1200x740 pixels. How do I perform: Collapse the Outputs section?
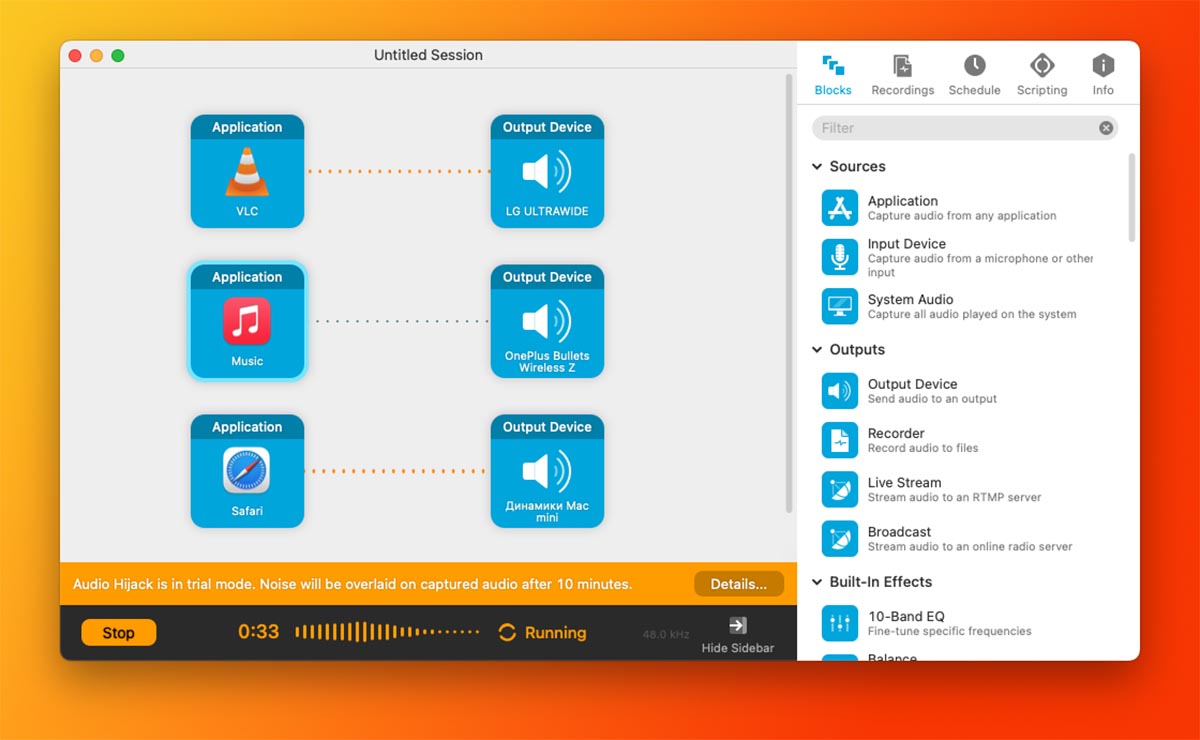[817, 350]
